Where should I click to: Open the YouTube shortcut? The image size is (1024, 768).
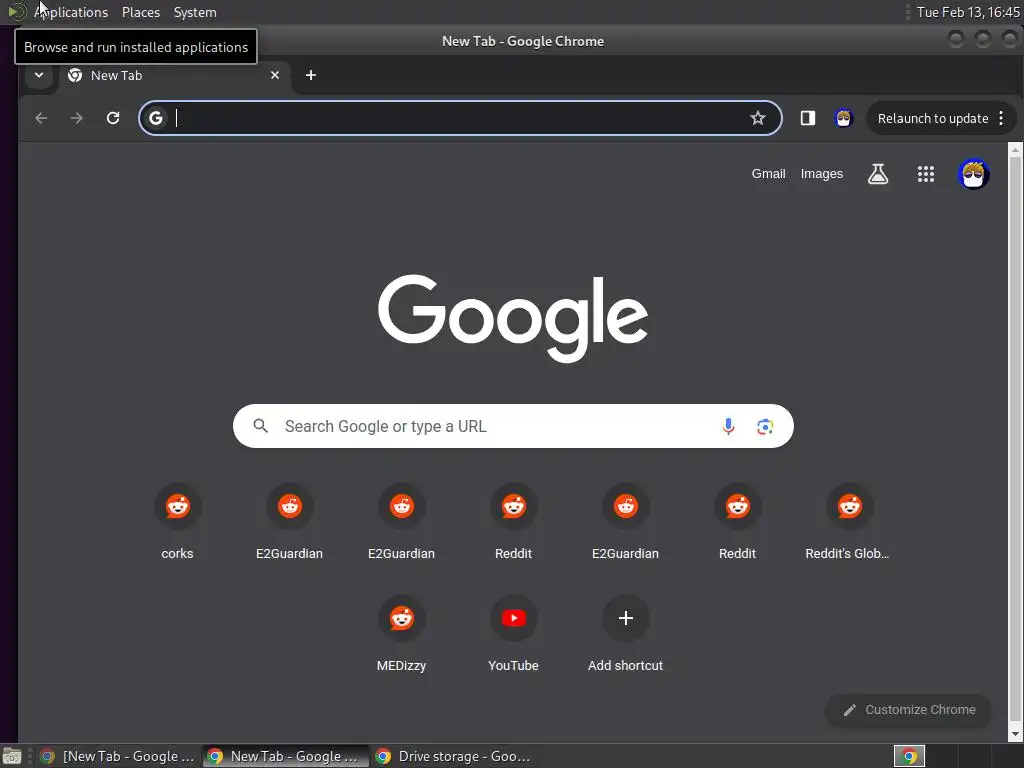click(513, 633)
